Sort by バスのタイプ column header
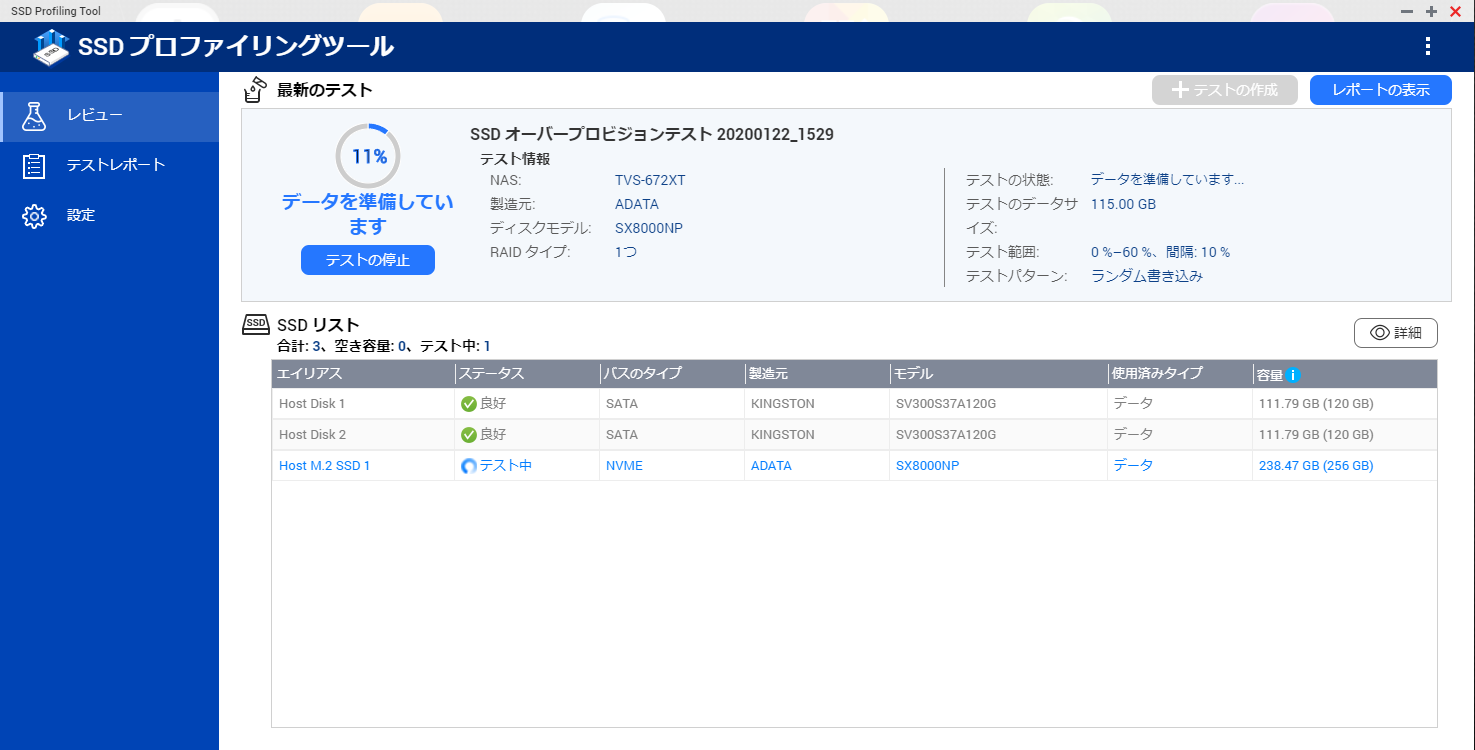1475x750 pixels. click(x=672, y=374)
